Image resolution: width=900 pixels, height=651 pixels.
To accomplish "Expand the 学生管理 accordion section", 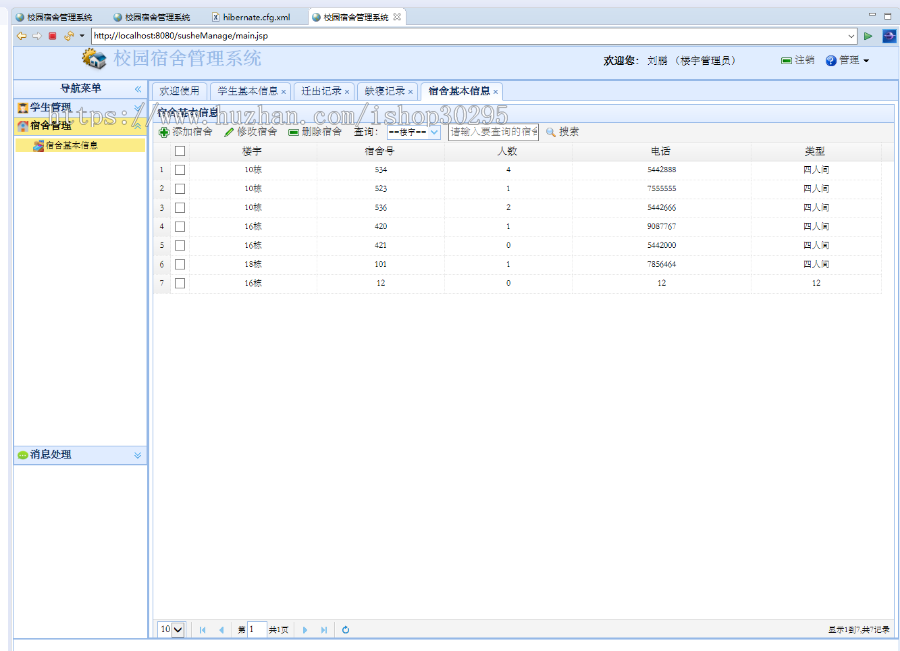I will point(137,107).
